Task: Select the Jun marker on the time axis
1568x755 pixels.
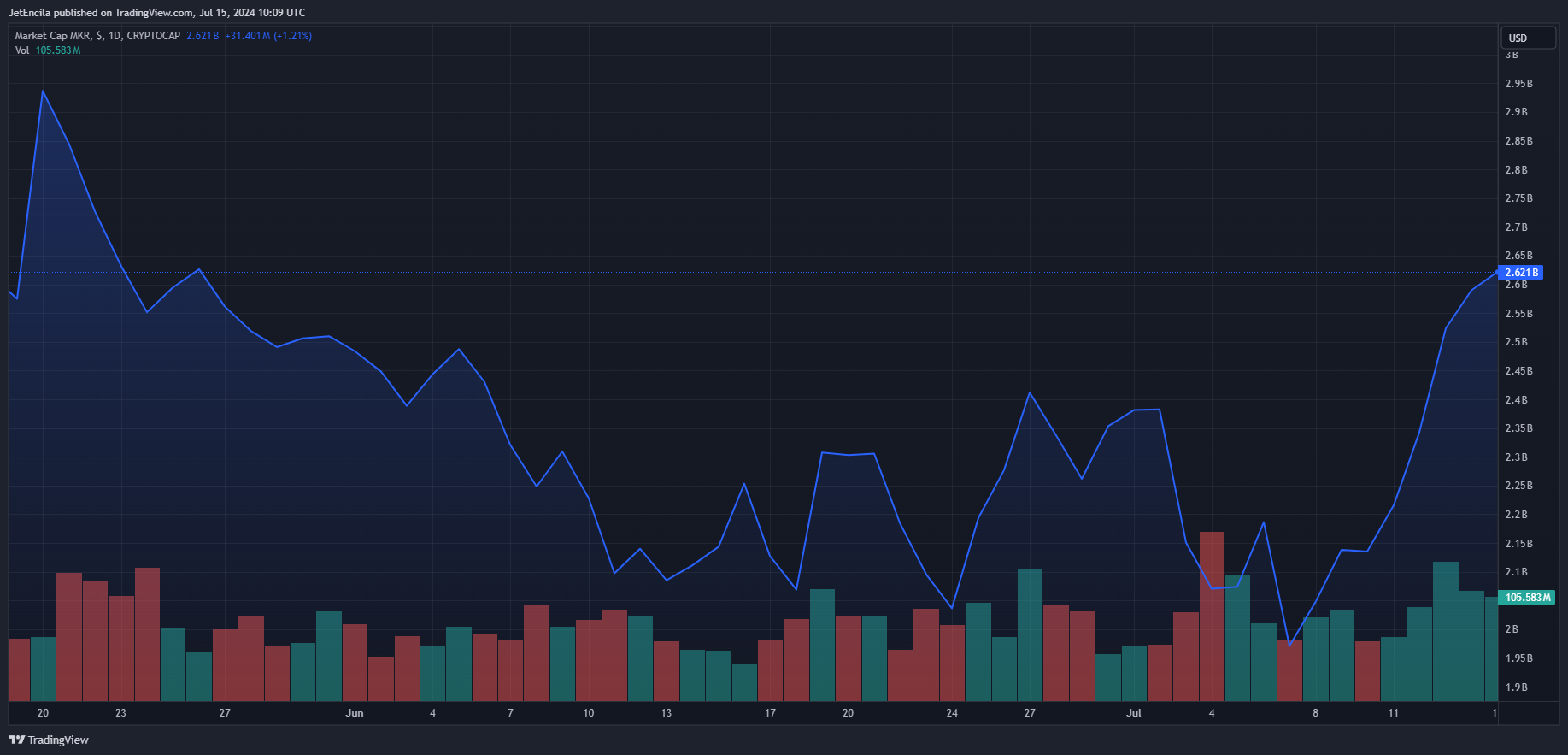Action: click(355, 713)
